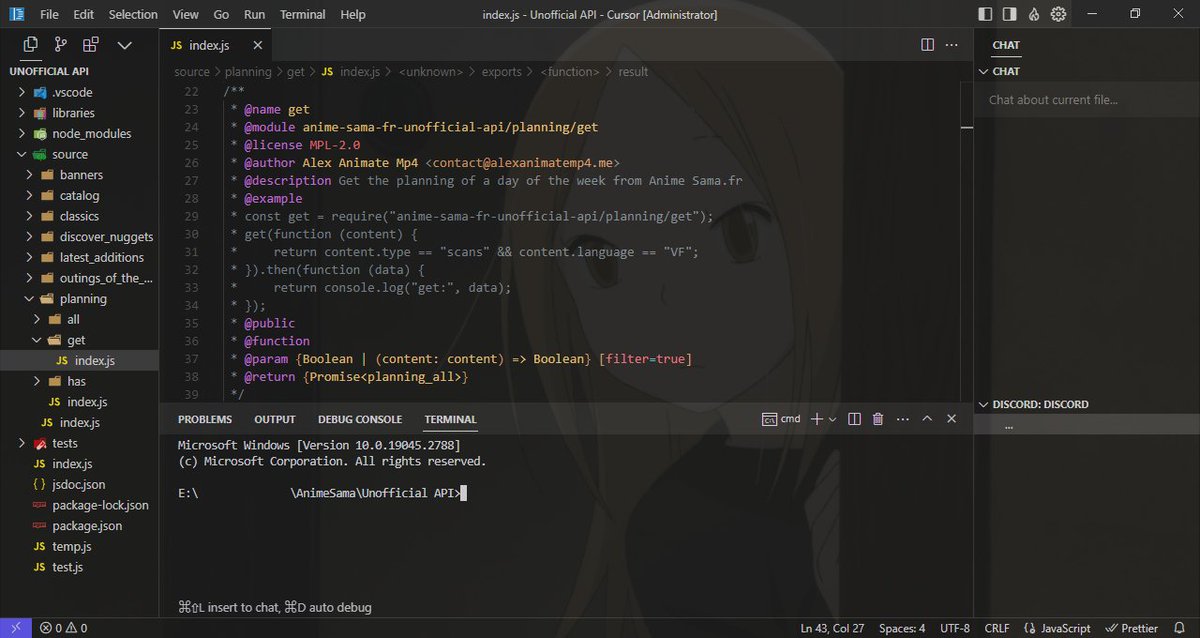Close the index.js editor tab

[x=257, y=46]
